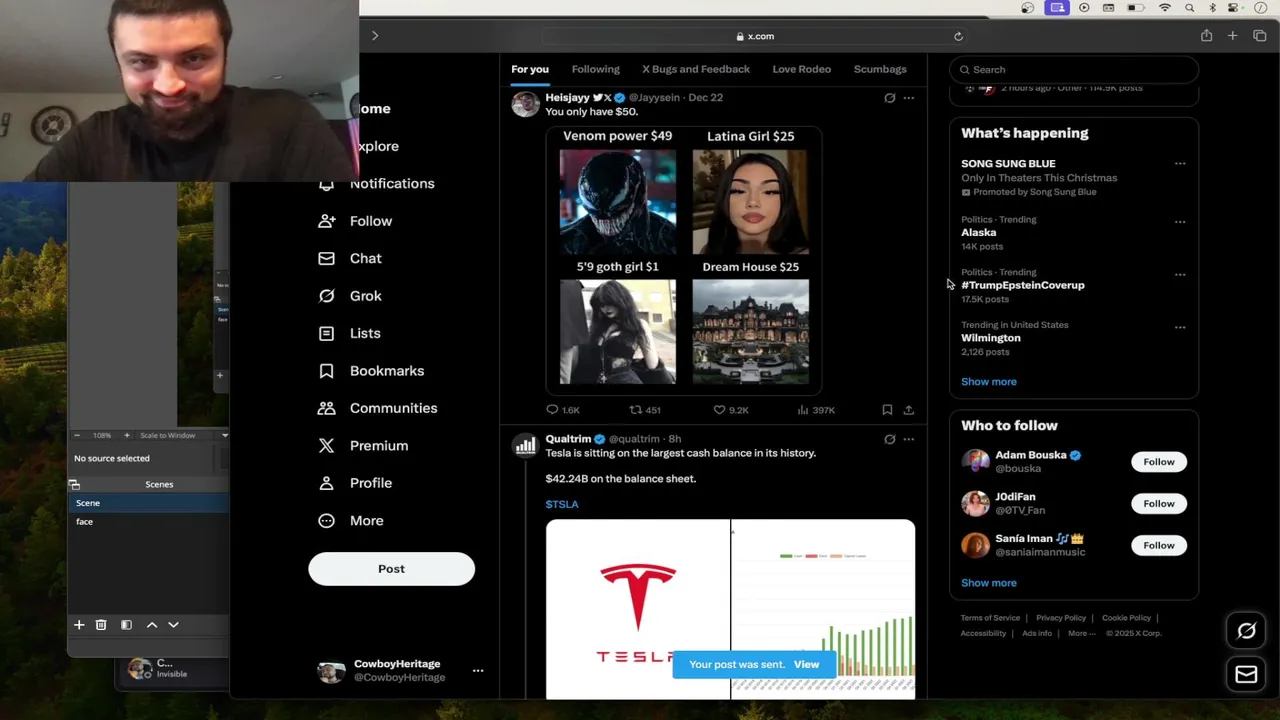Open the Terms of Service link
The height and width of the screenshot is (720, 1280).
tap(990, 618)
